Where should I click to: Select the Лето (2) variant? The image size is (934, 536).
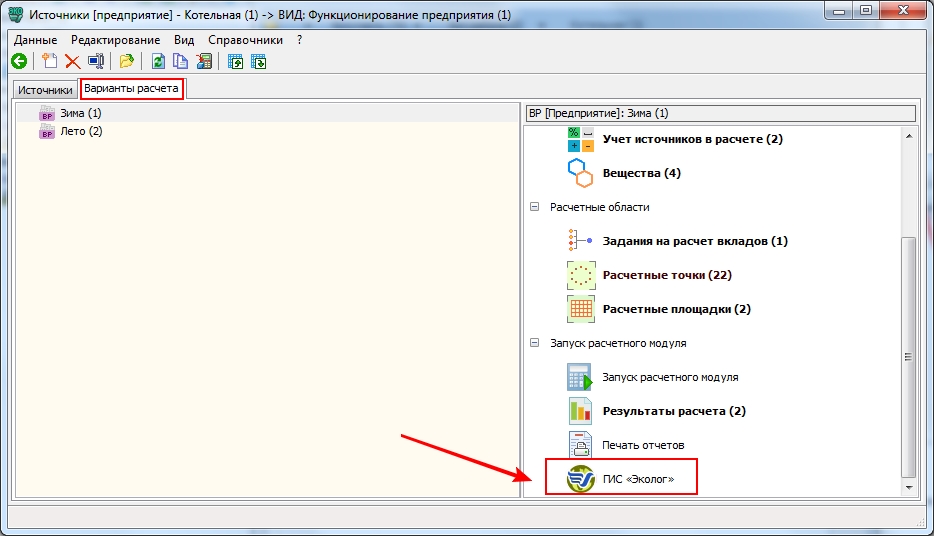(81, 131)
